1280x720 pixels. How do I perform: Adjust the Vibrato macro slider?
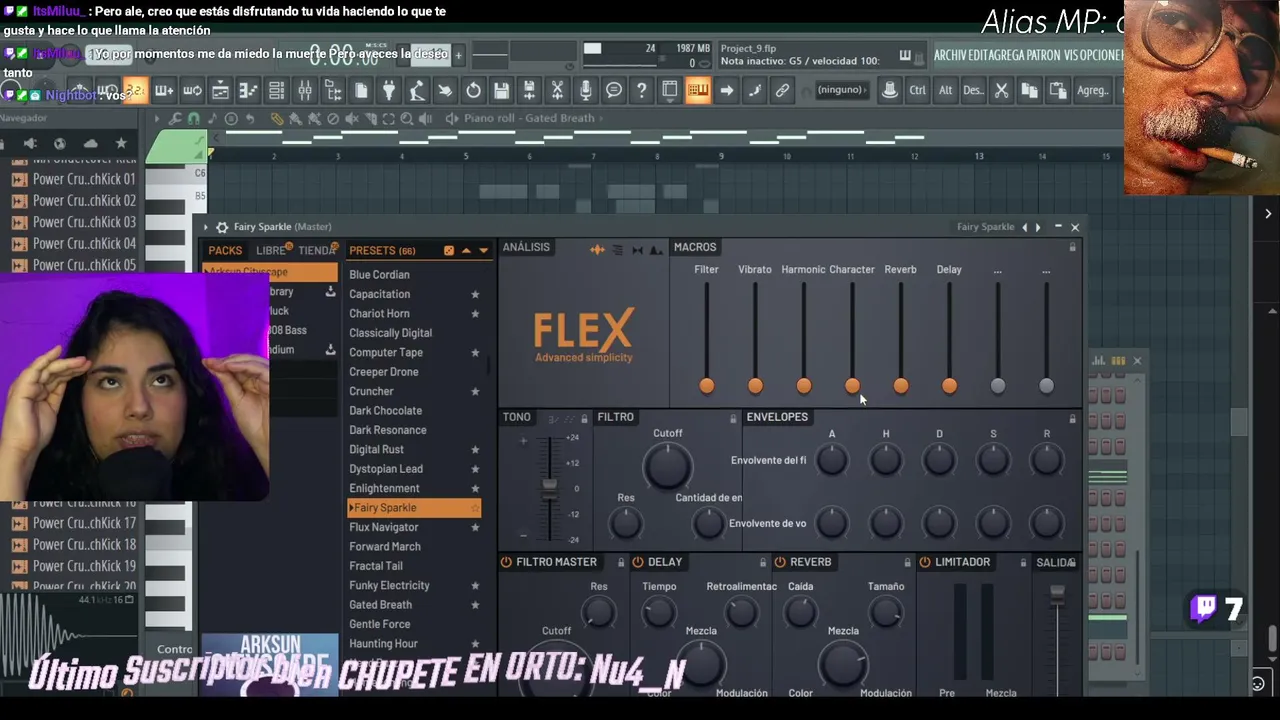[755, 386]
